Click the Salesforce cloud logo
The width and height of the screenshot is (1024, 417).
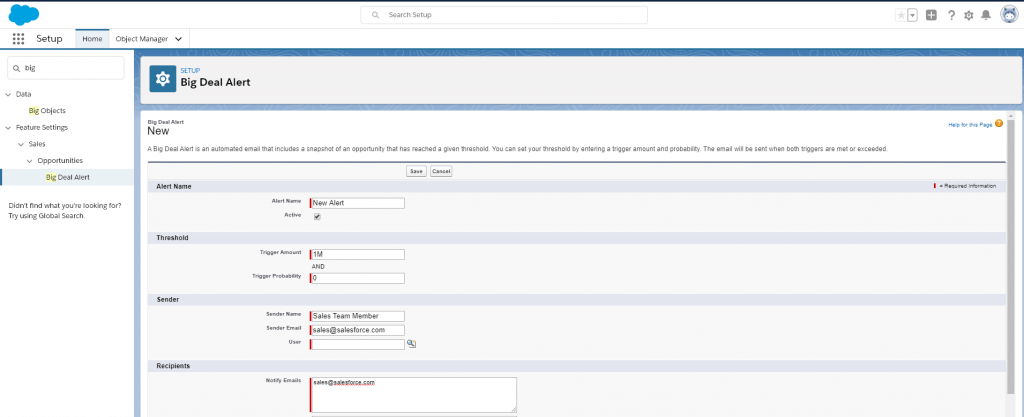(24, 14)
